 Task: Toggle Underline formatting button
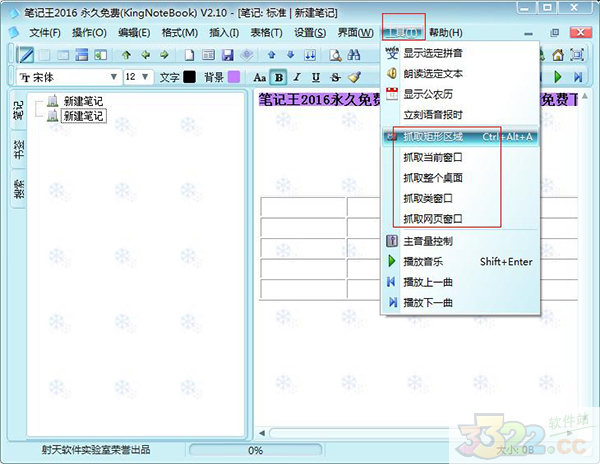[316, 77]
